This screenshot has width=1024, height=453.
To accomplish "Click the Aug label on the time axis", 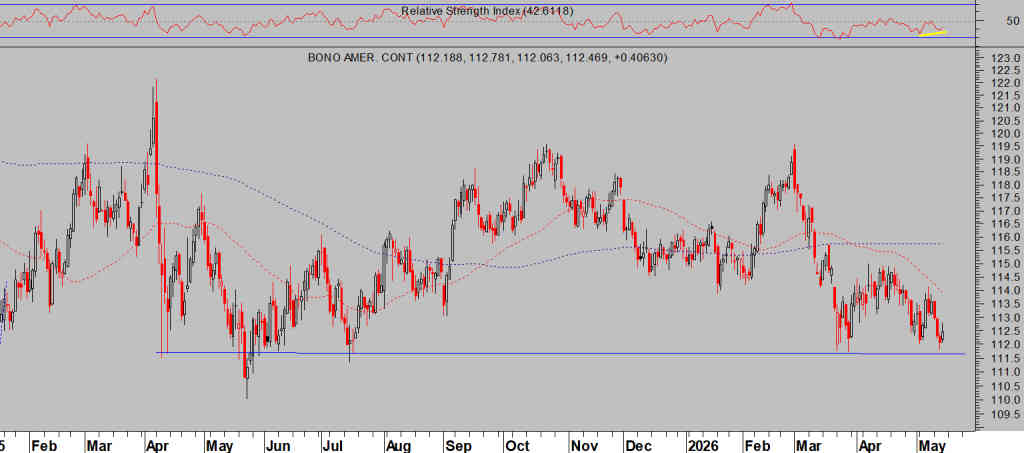I will 397,446.
